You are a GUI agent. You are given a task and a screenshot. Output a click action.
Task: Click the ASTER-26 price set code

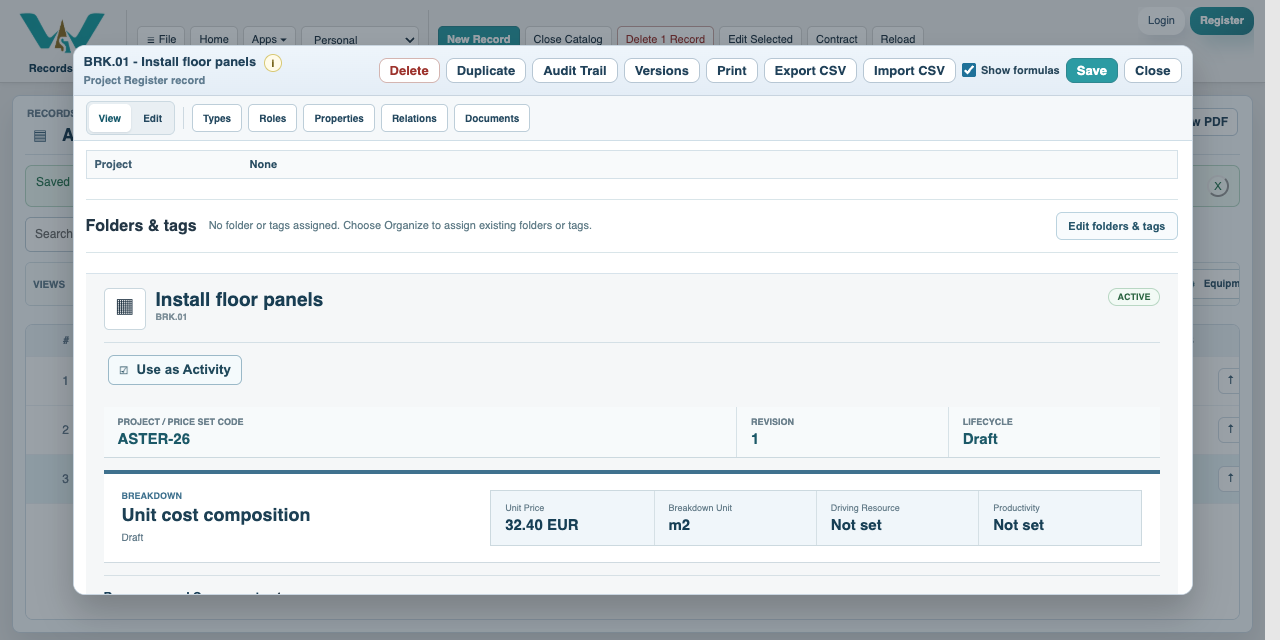(x=154, y=439)
